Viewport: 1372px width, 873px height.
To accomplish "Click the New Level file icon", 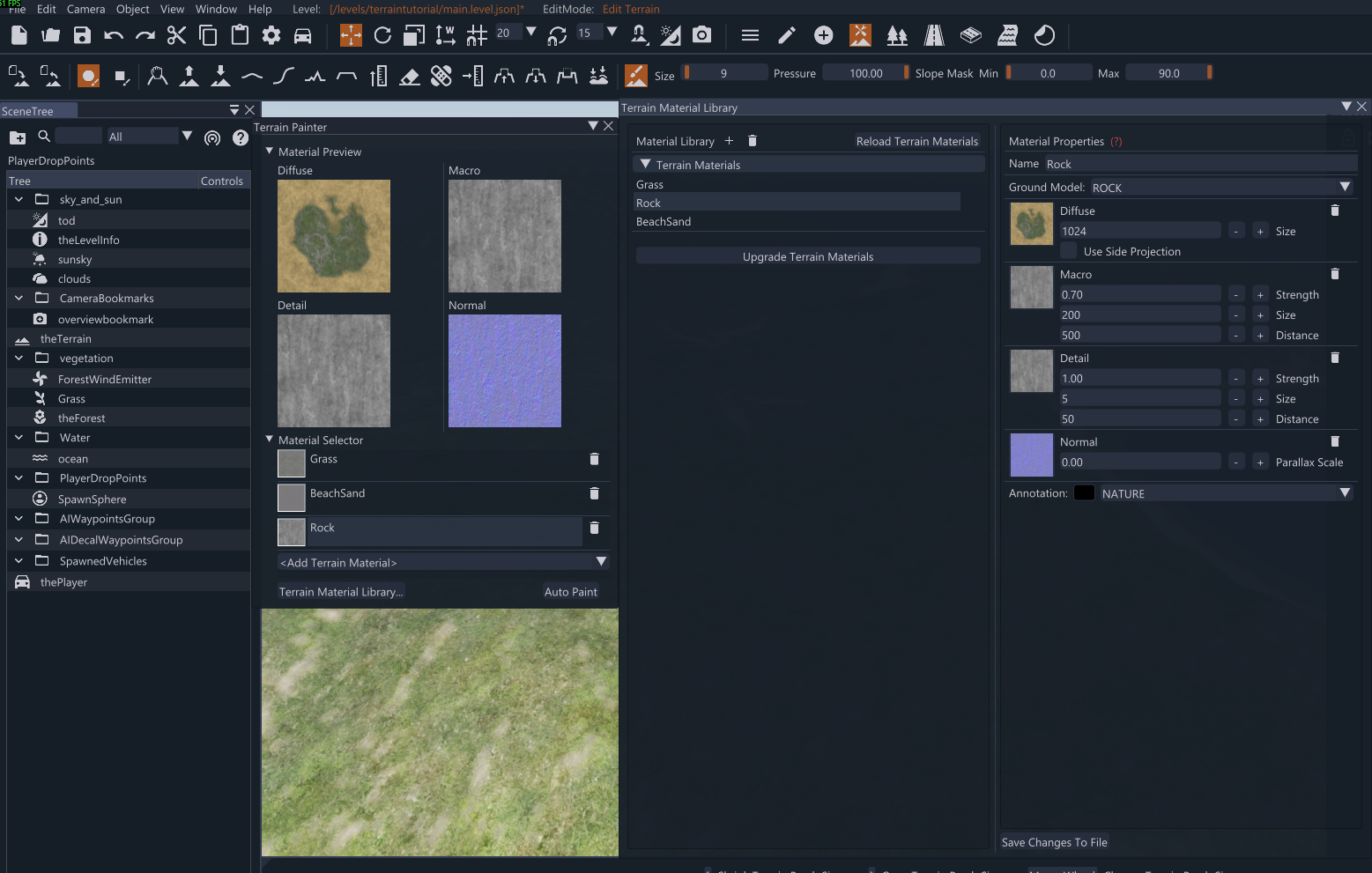I will click(19, 35).
